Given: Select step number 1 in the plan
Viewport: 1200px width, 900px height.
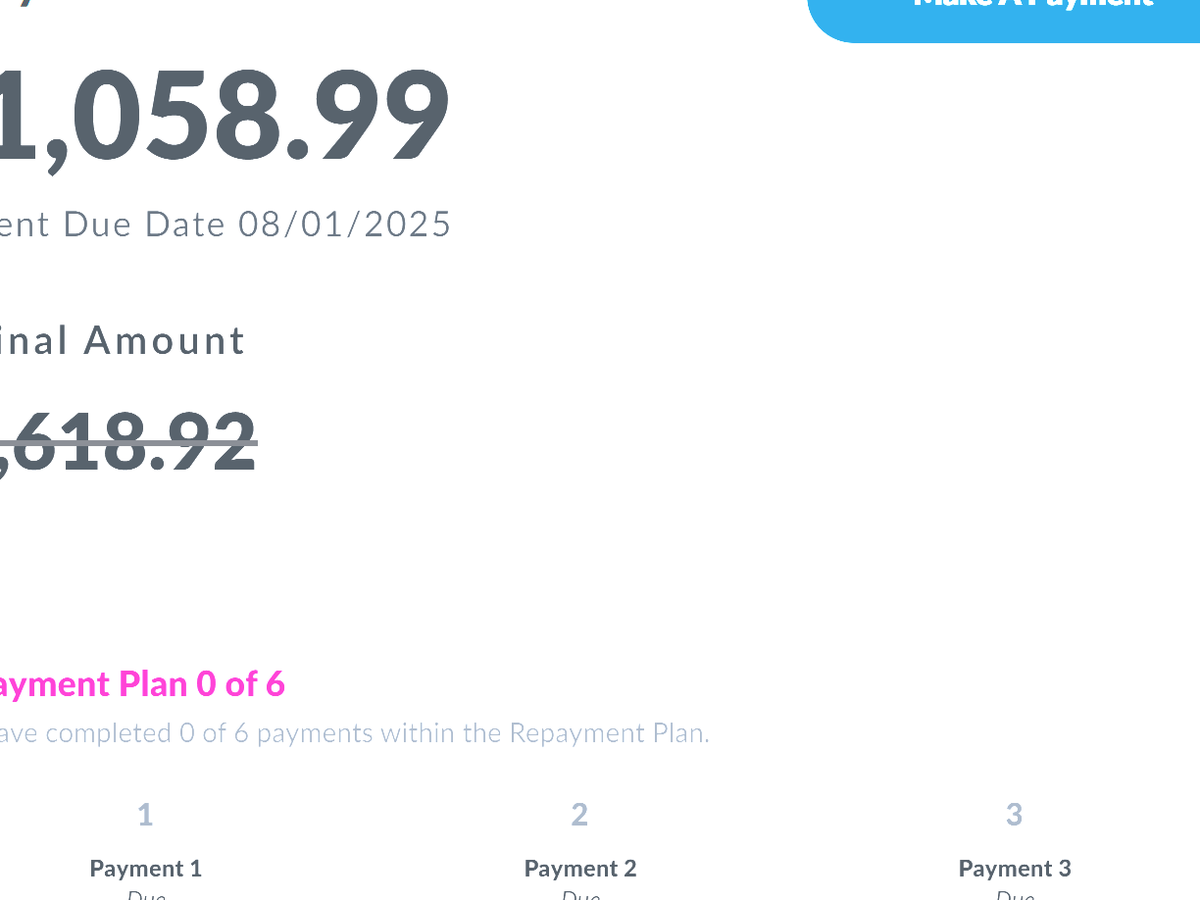Looking at the screenshot, I should 145,815.
